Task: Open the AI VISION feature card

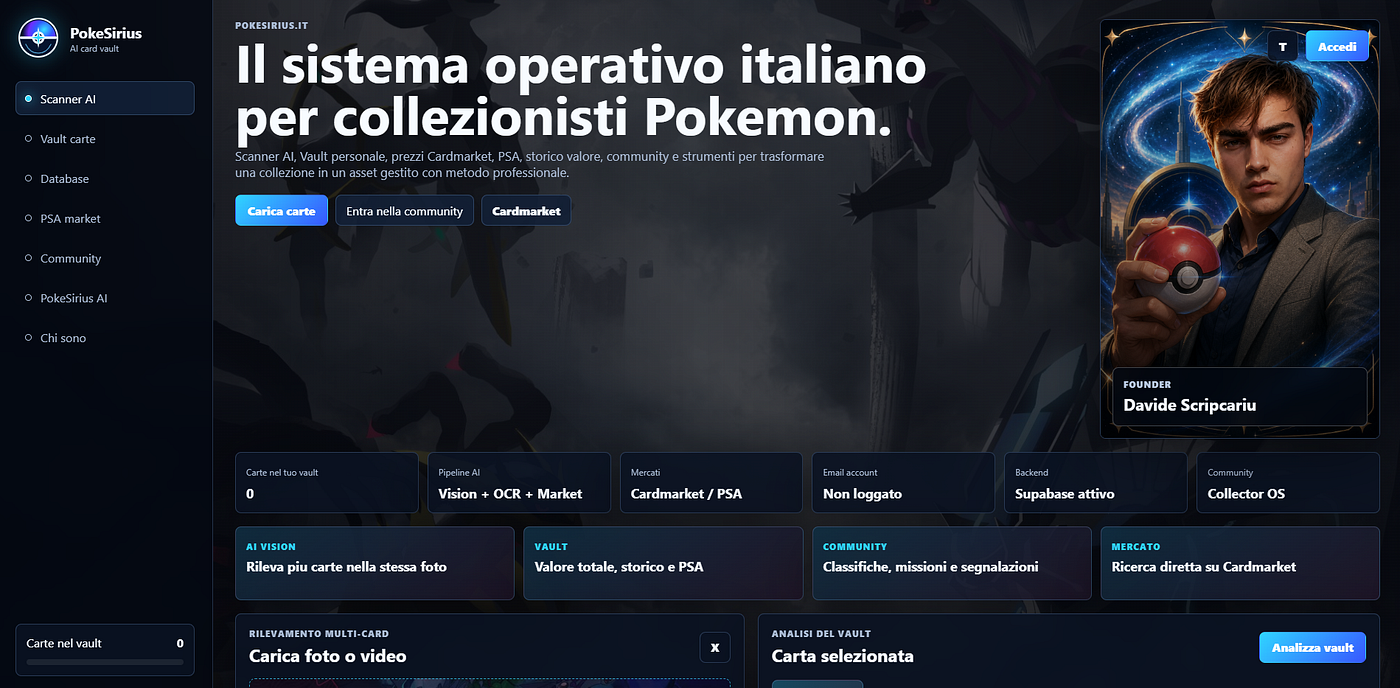Action: [x=375, y=563]
